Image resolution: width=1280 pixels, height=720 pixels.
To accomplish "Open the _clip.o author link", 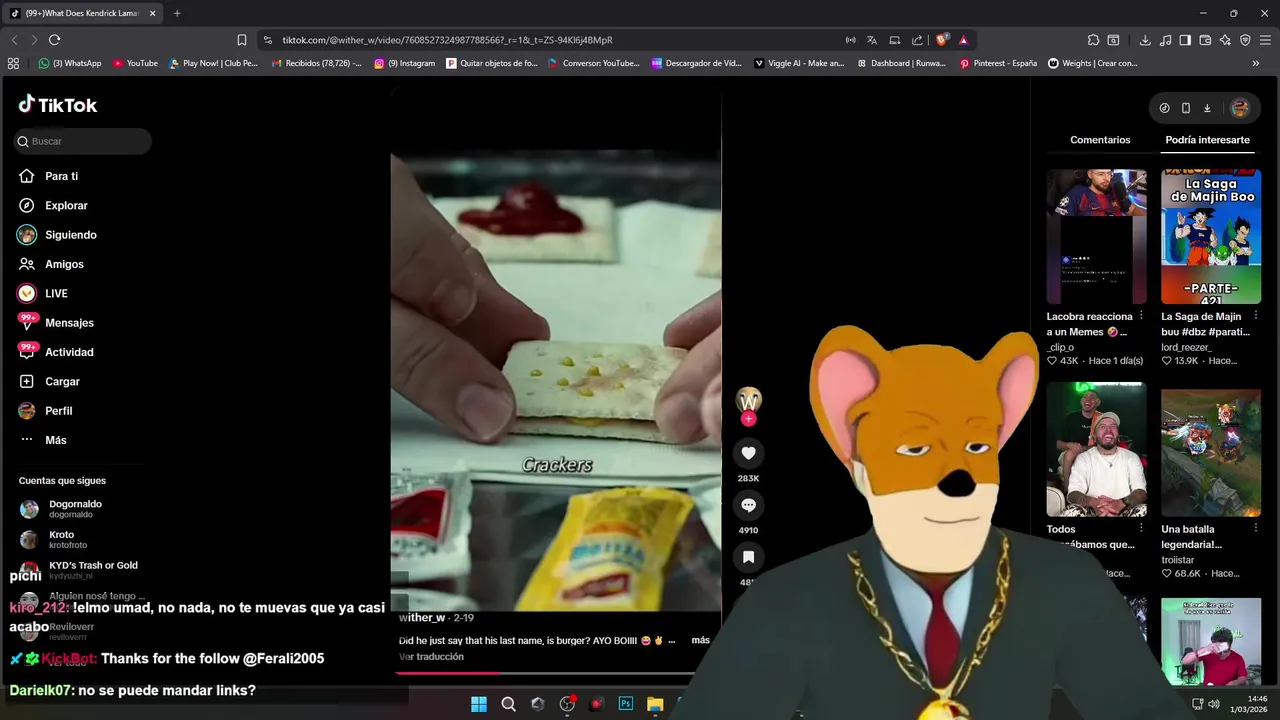I will [1060, 347].
